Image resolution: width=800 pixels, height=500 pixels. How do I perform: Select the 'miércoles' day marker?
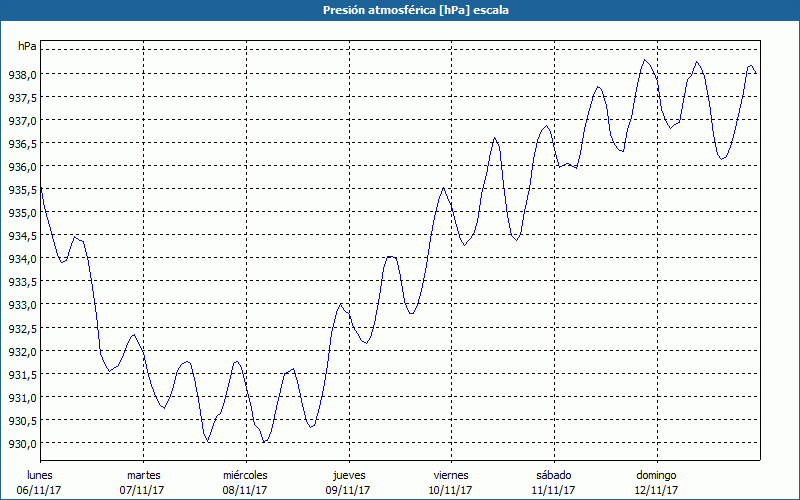[245, 475]
